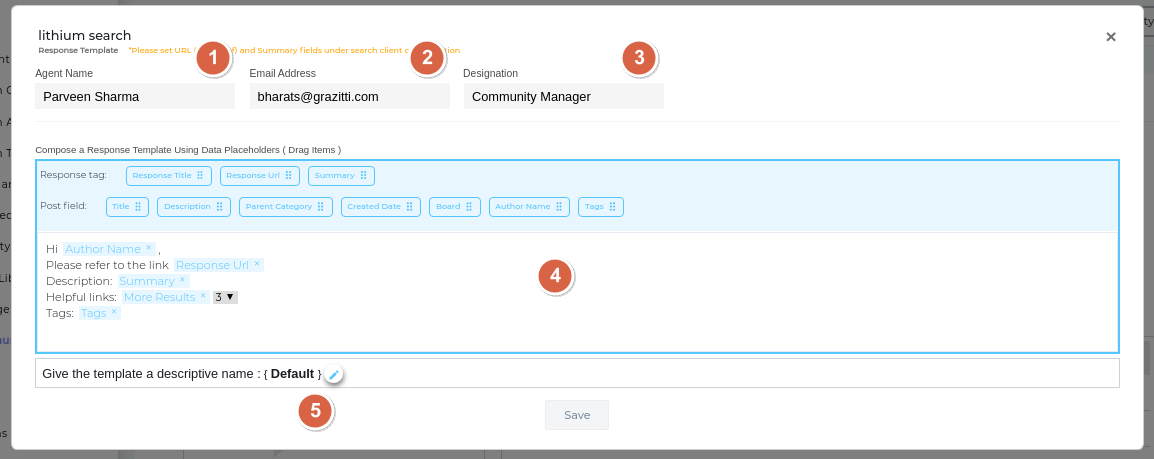
Task: Click the Designation text field
Action: click(x=563, y=97)
